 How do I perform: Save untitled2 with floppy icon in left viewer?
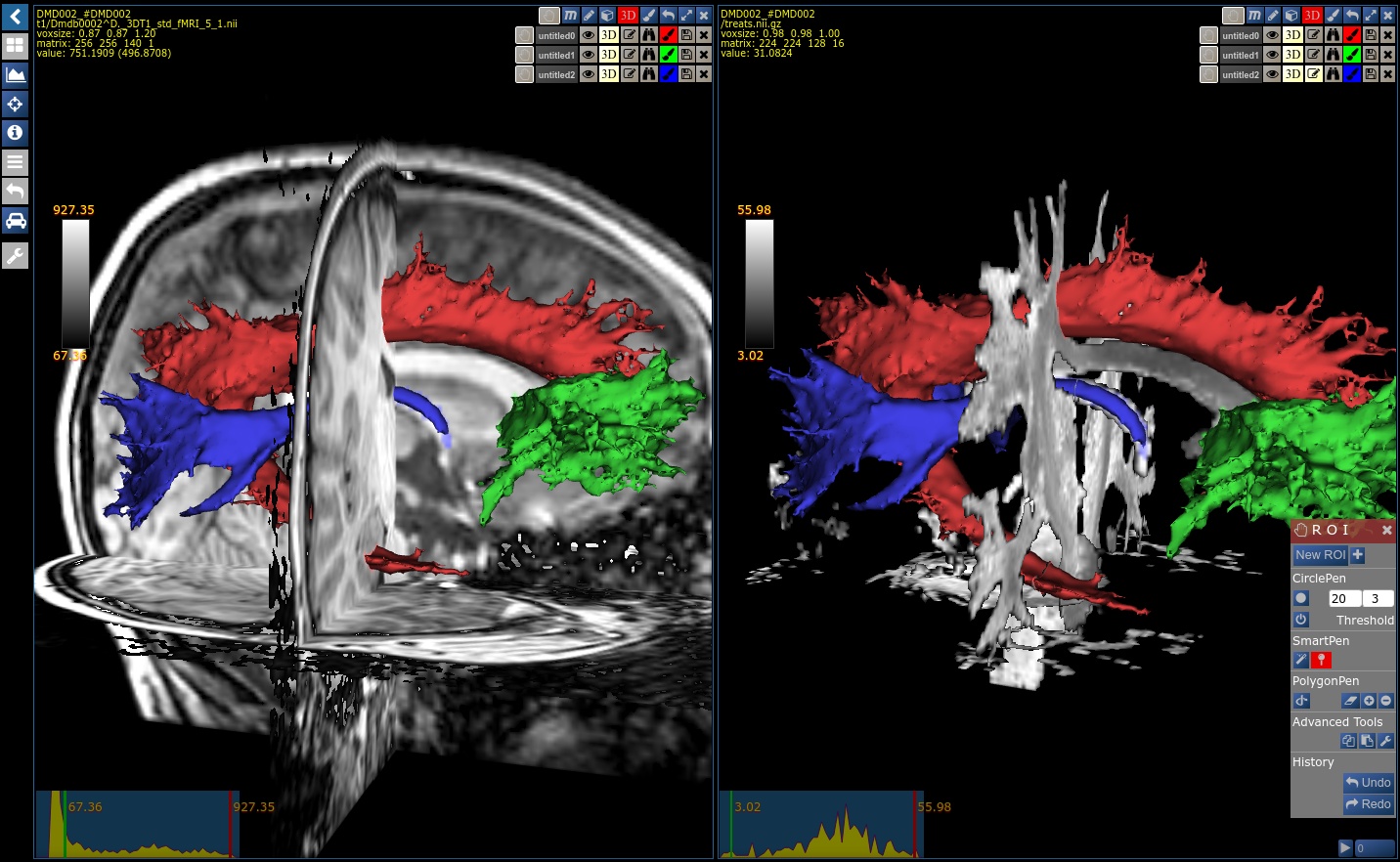click(687, 74)
